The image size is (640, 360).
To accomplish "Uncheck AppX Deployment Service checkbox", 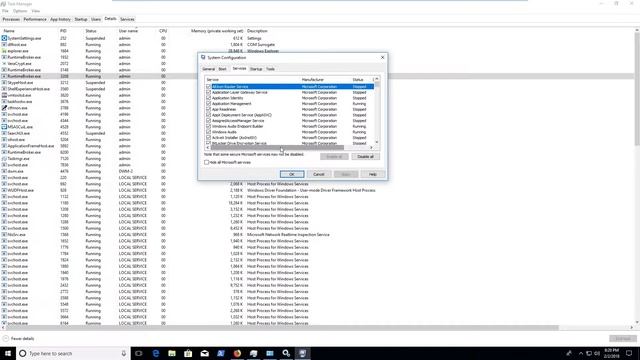I will click(209, 115).
